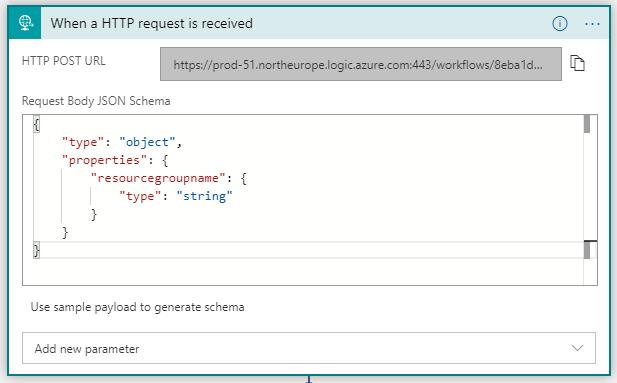Click the 'HTTP POST URL' label
This screenshot has width=617, height=383.
(x=64, y=61)
